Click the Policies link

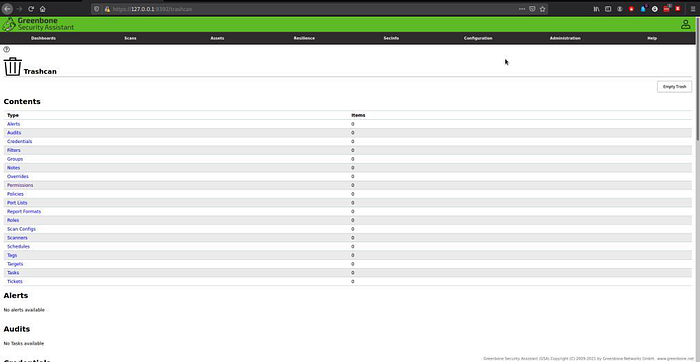[15, 194]
